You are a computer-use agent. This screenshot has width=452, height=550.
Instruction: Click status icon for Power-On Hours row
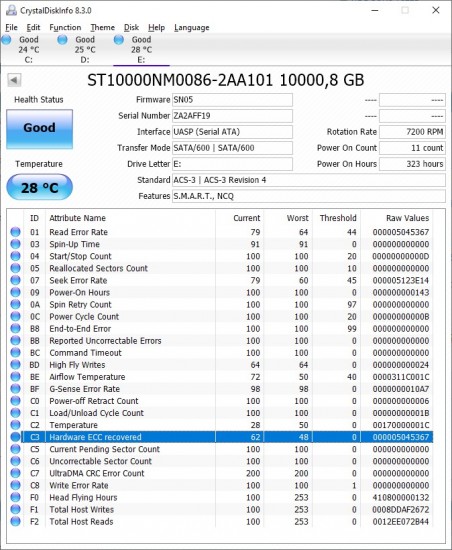(15, 292)
